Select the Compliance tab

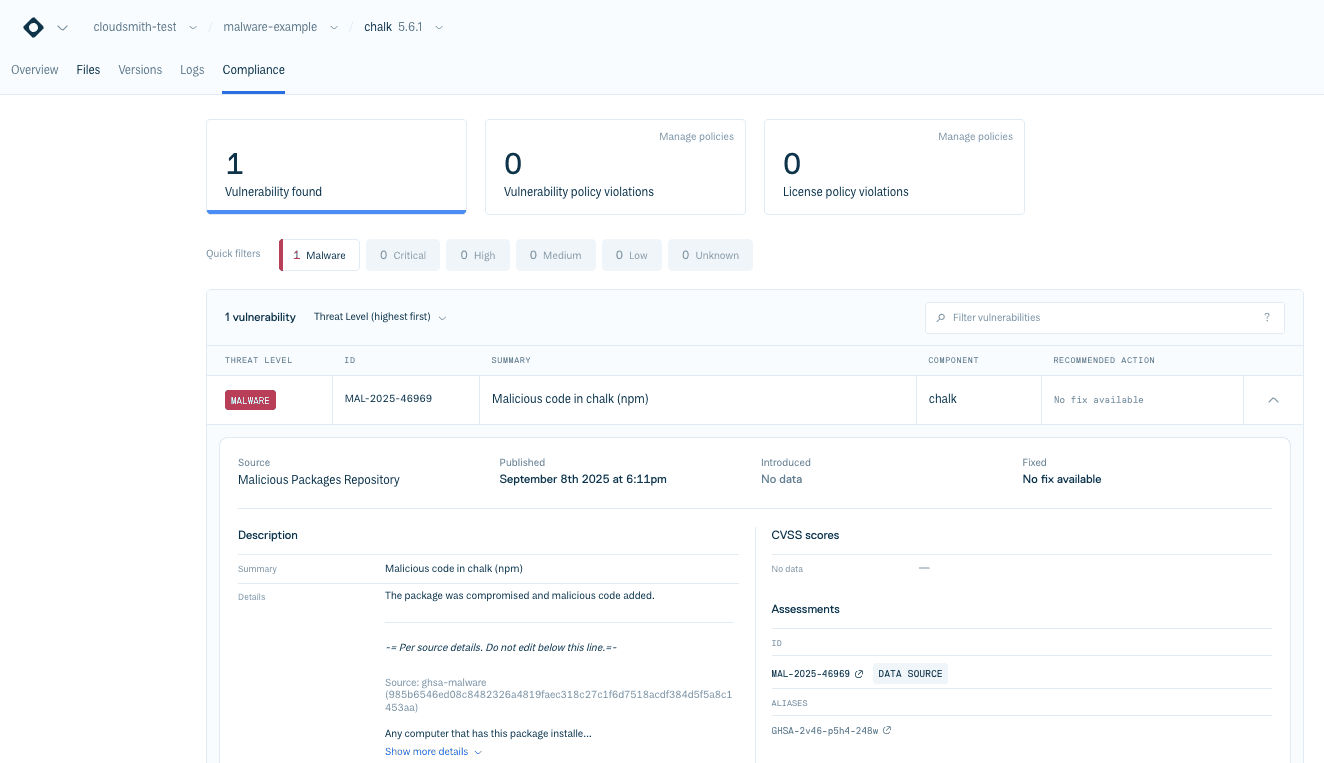(x=254, y=70)
